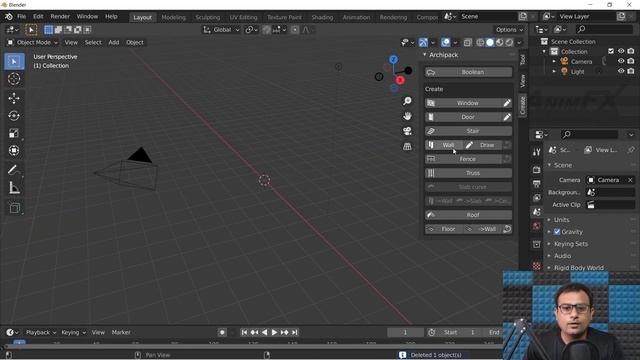Viewport: 640px width, 360px height.
Task: Play the animation forward
Action: pyautogui.click(x=274, y=333)
